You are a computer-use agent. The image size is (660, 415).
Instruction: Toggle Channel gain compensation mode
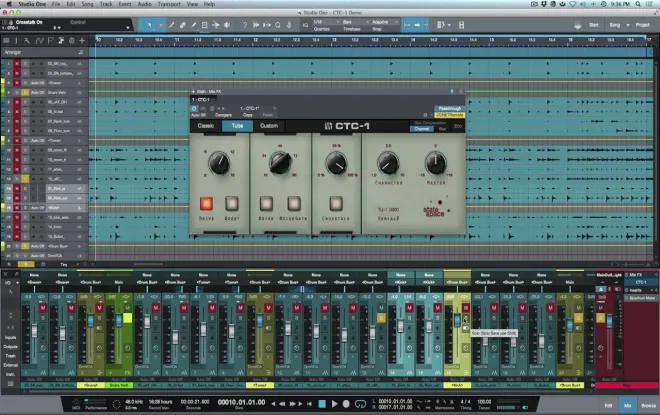tap(422, 129)
